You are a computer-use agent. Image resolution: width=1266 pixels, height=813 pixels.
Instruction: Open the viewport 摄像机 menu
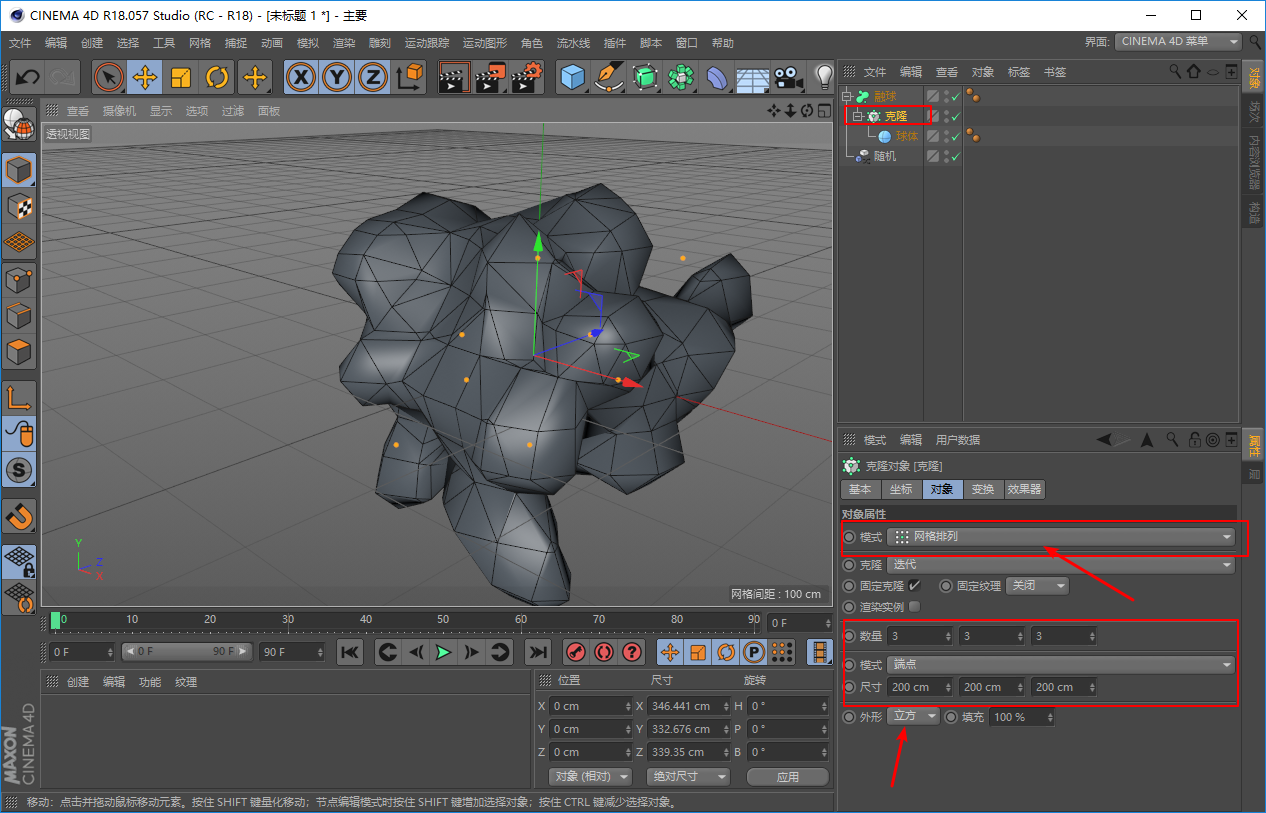[x=119, y=111]
